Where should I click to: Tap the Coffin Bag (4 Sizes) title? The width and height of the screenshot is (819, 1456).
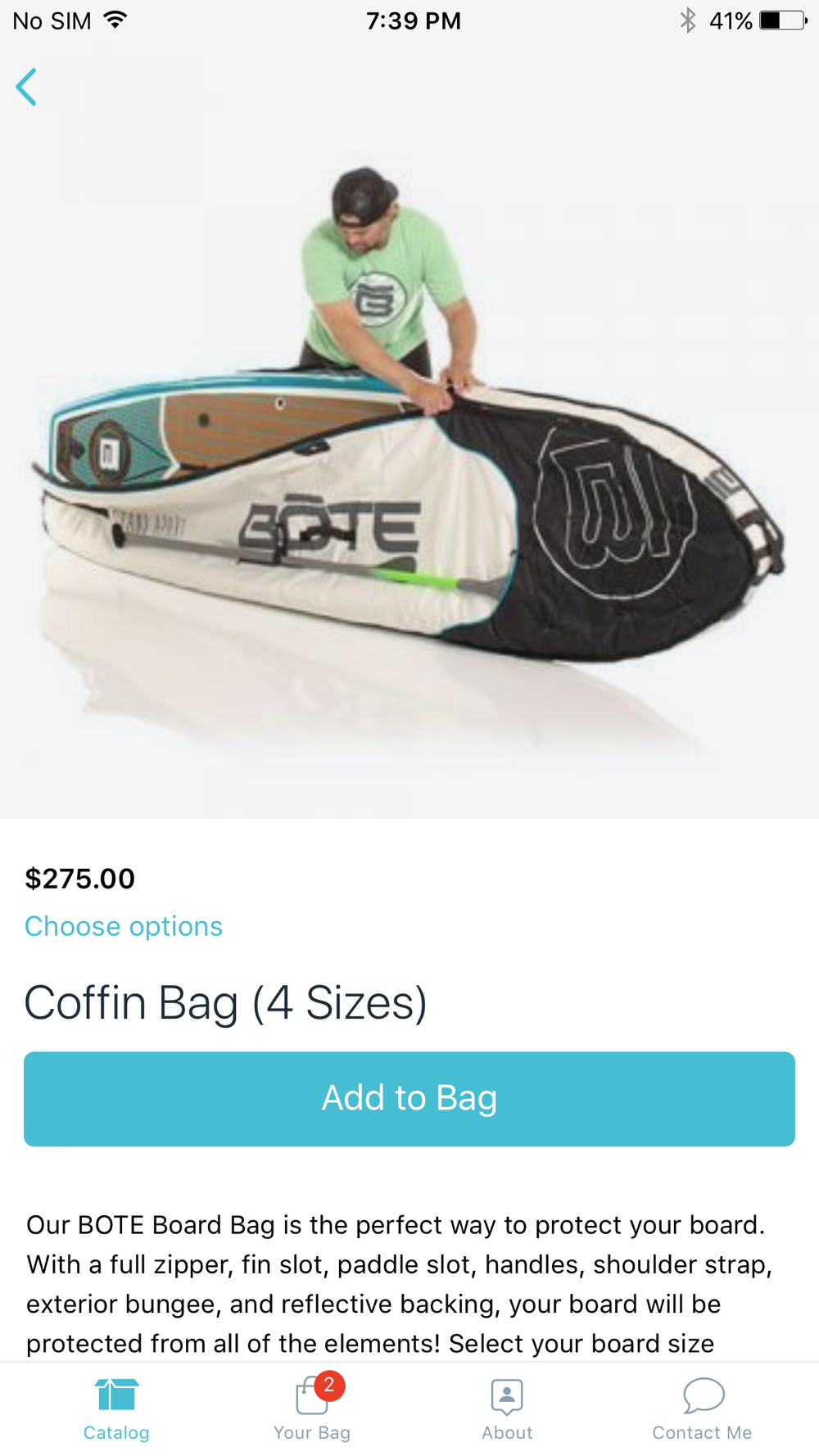[226, 1002]
